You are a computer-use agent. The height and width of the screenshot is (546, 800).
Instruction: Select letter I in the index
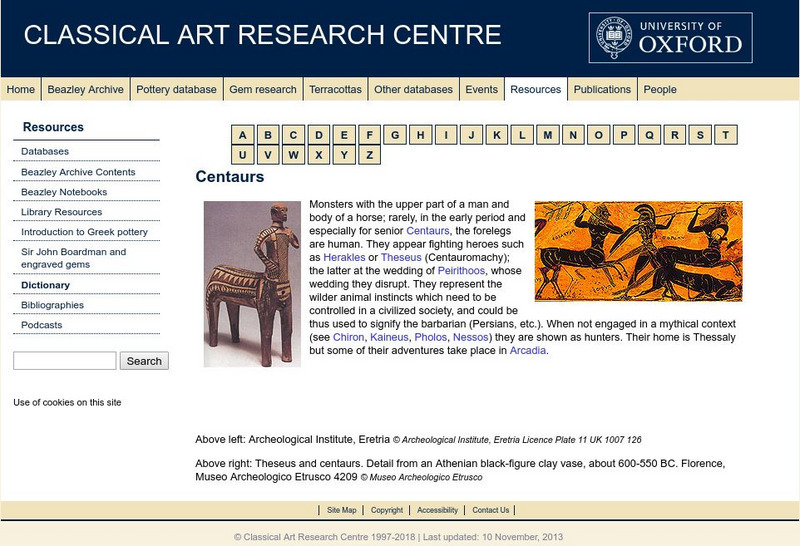446,135
